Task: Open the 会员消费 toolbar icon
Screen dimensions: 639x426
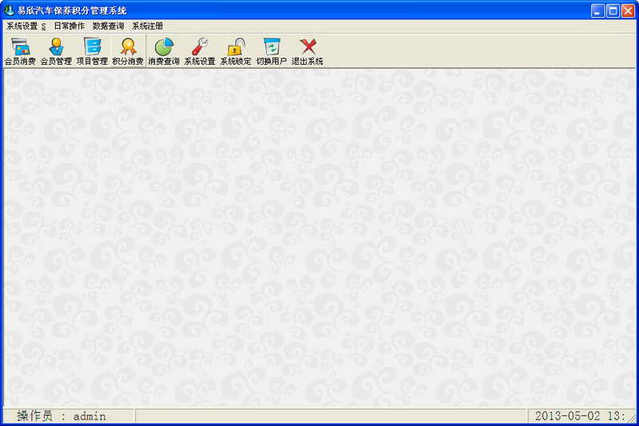Action: [20, 51]
